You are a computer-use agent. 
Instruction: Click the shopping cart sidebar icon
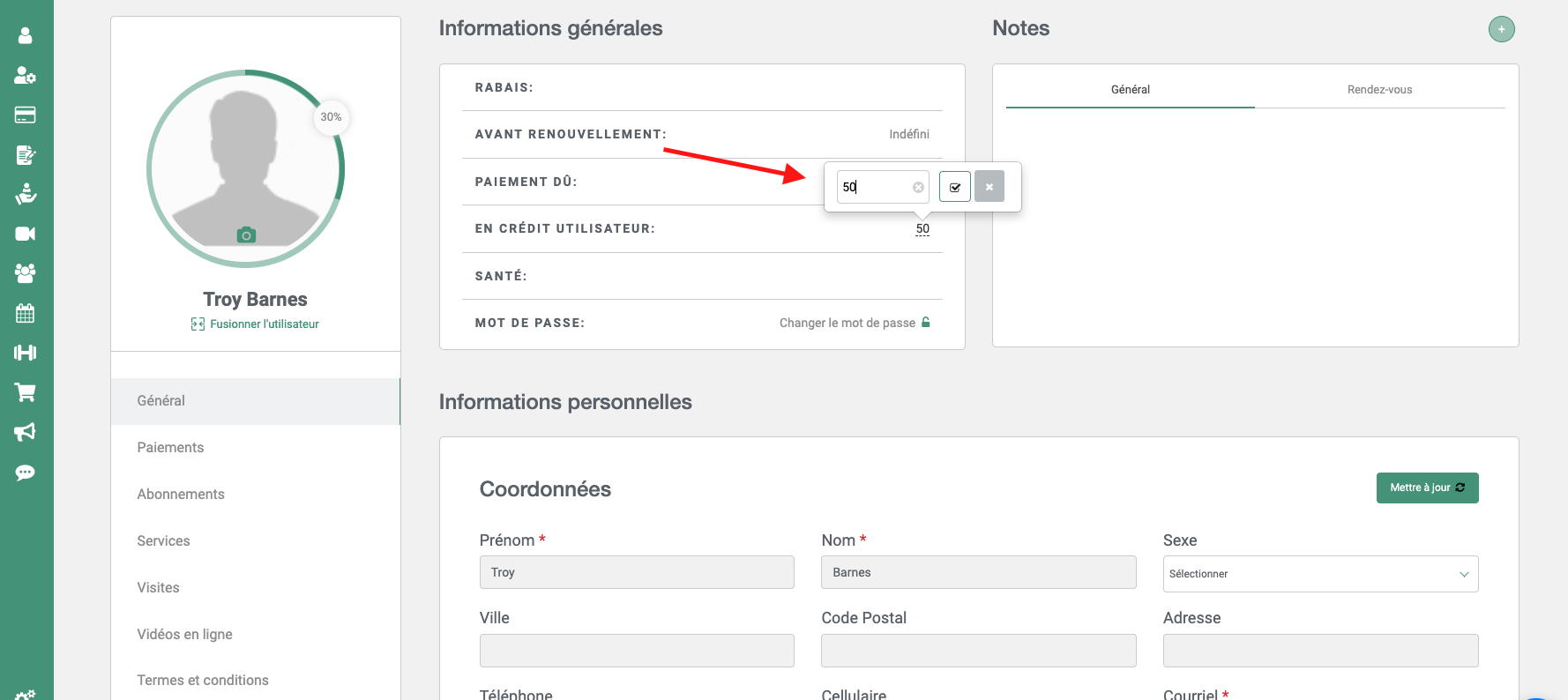[x=25, y=392]
